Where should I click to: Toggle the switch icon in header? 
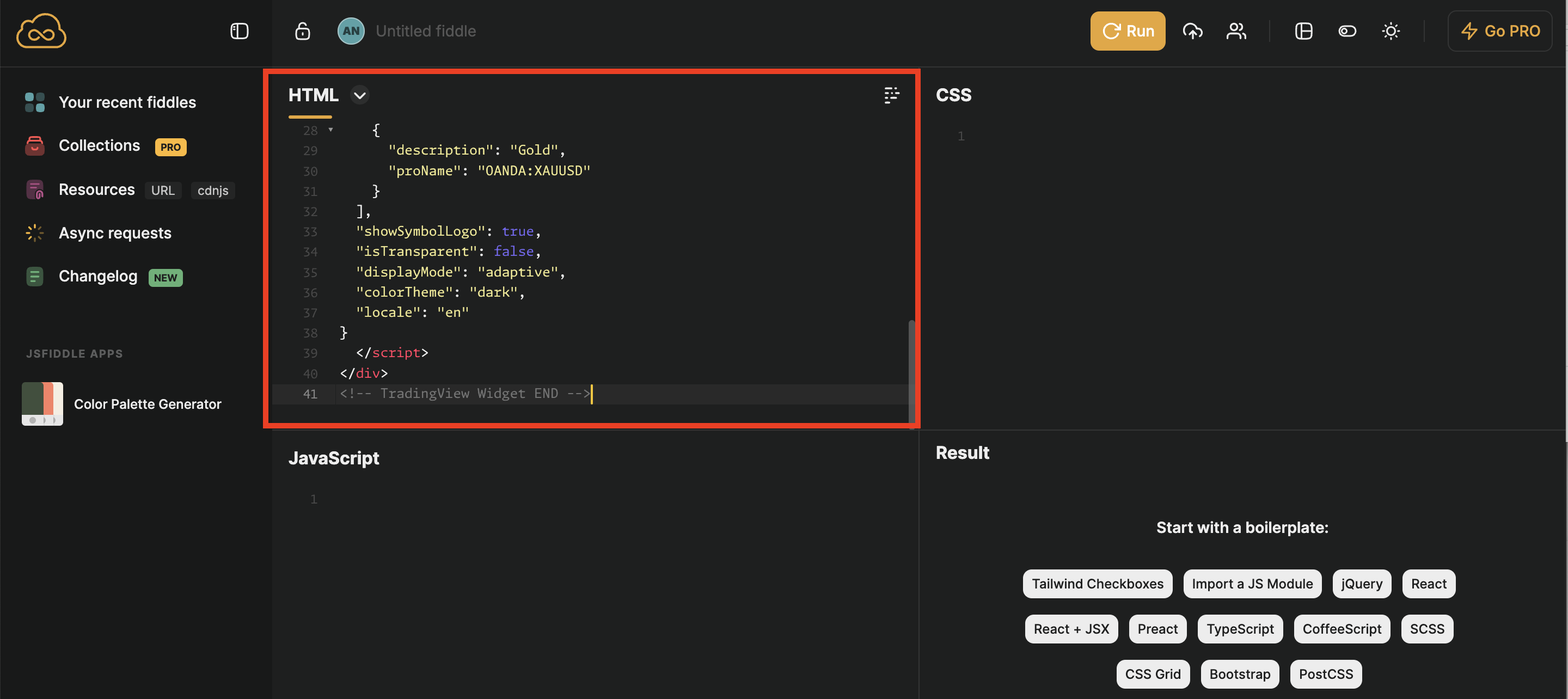(1347, 31)
